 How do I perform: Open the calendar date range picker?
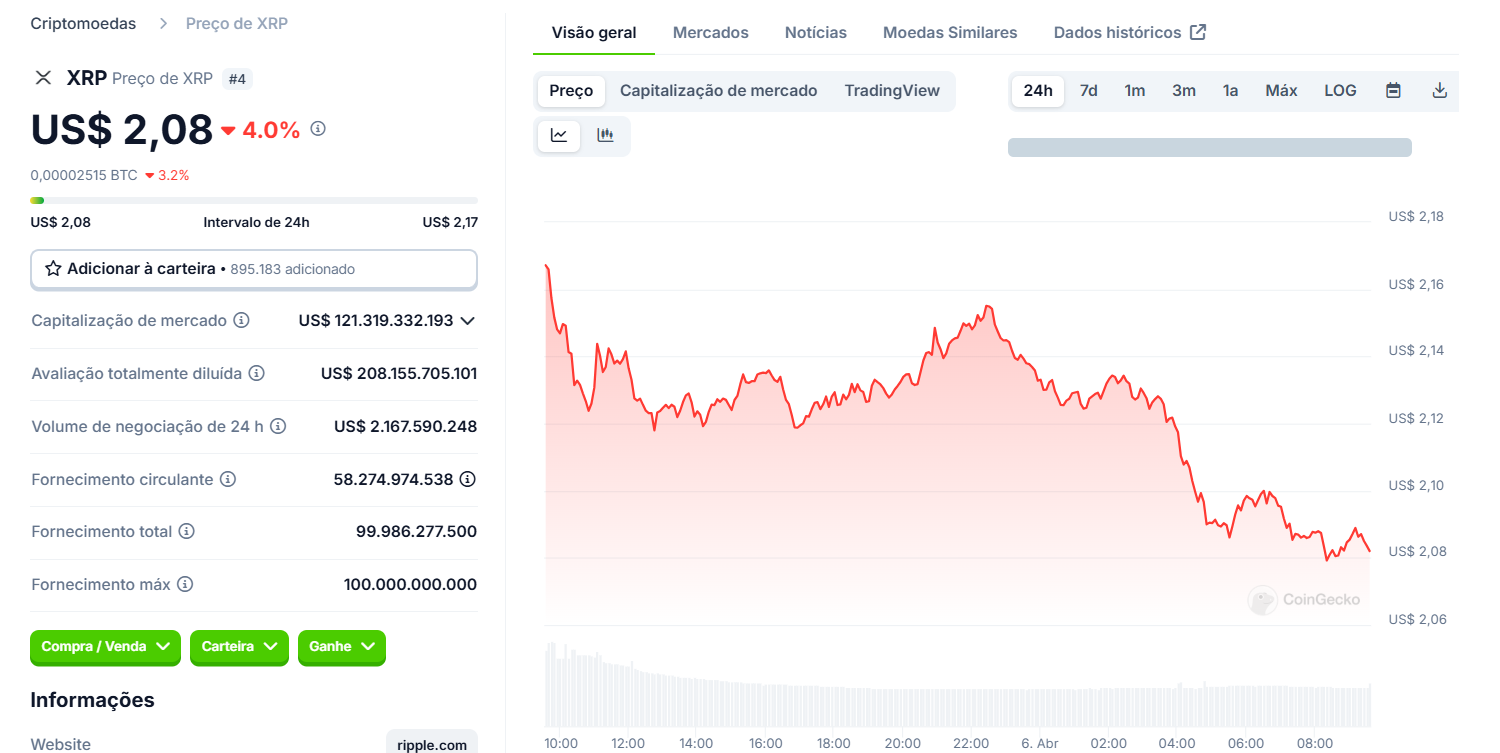(x=1393, y=91)
